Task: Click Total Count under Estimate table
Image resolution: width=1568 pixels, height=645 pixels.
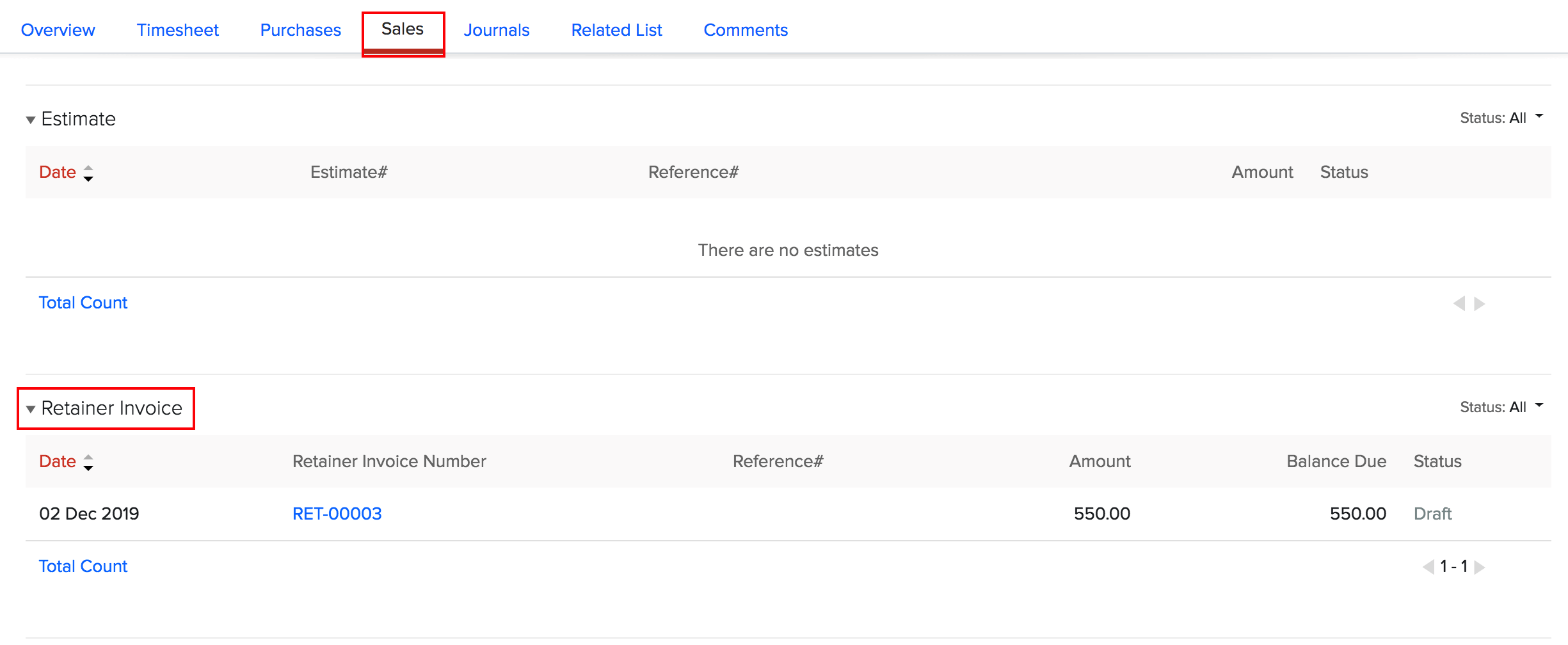Action: click(x=83, y=303)
